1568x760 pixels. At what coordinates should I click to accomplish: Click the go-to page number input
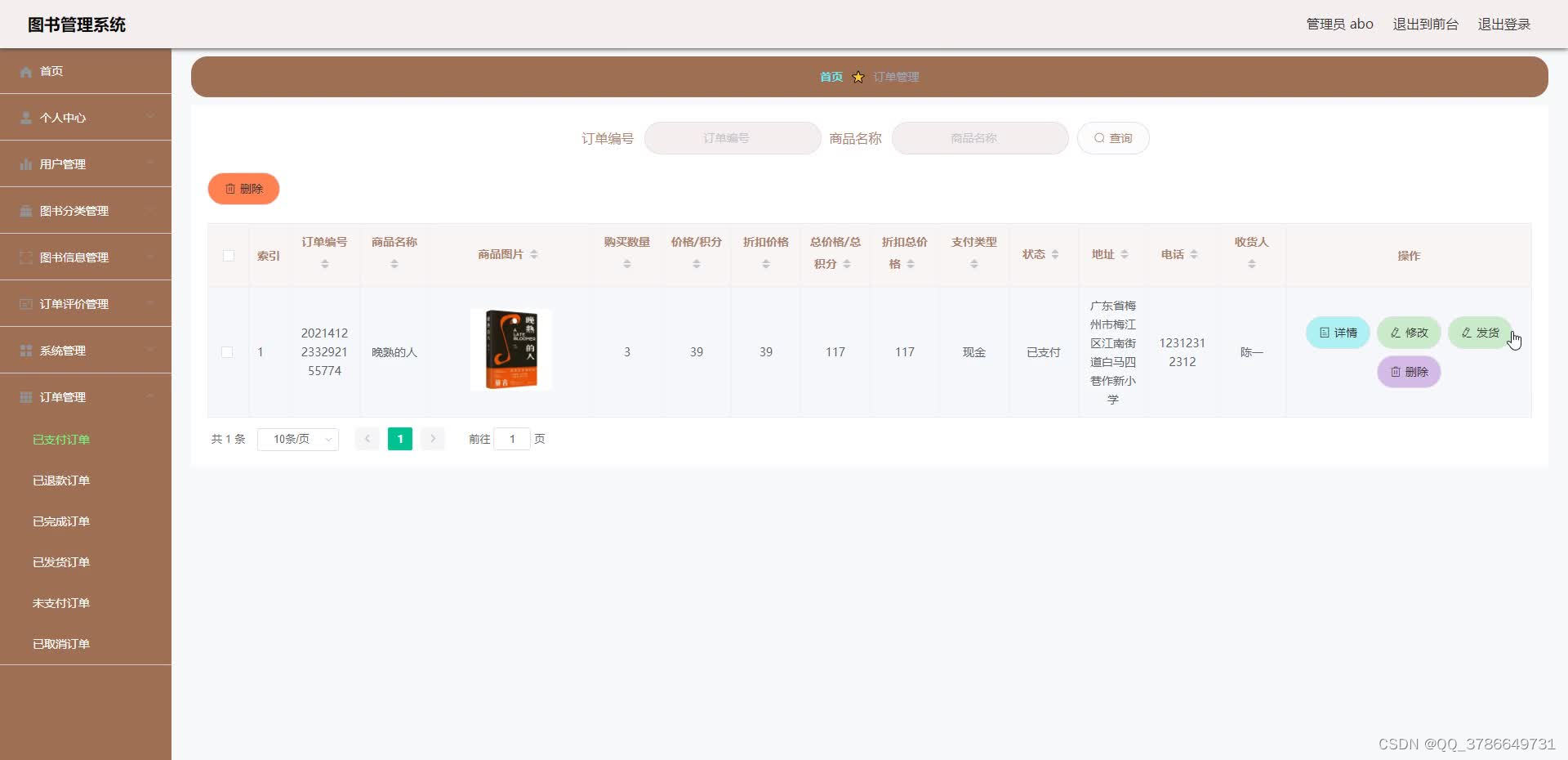[x=512, y=439]
